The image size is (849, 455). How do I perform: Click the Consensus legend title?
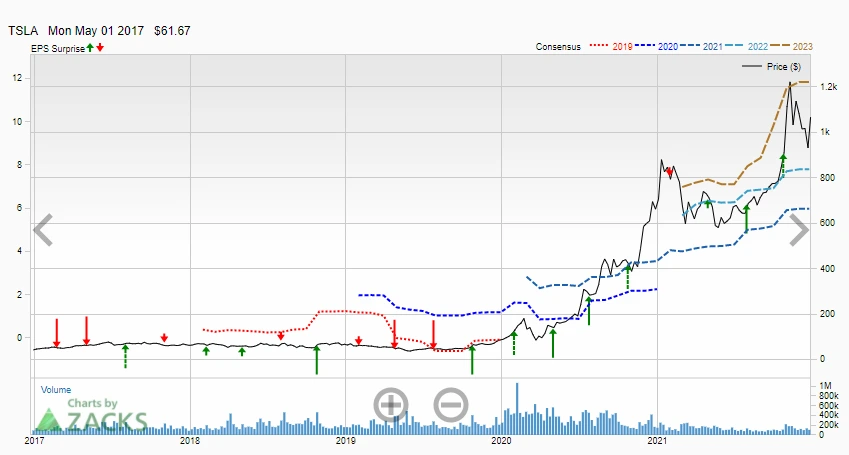pyautogui.click(x=558, y=47)
